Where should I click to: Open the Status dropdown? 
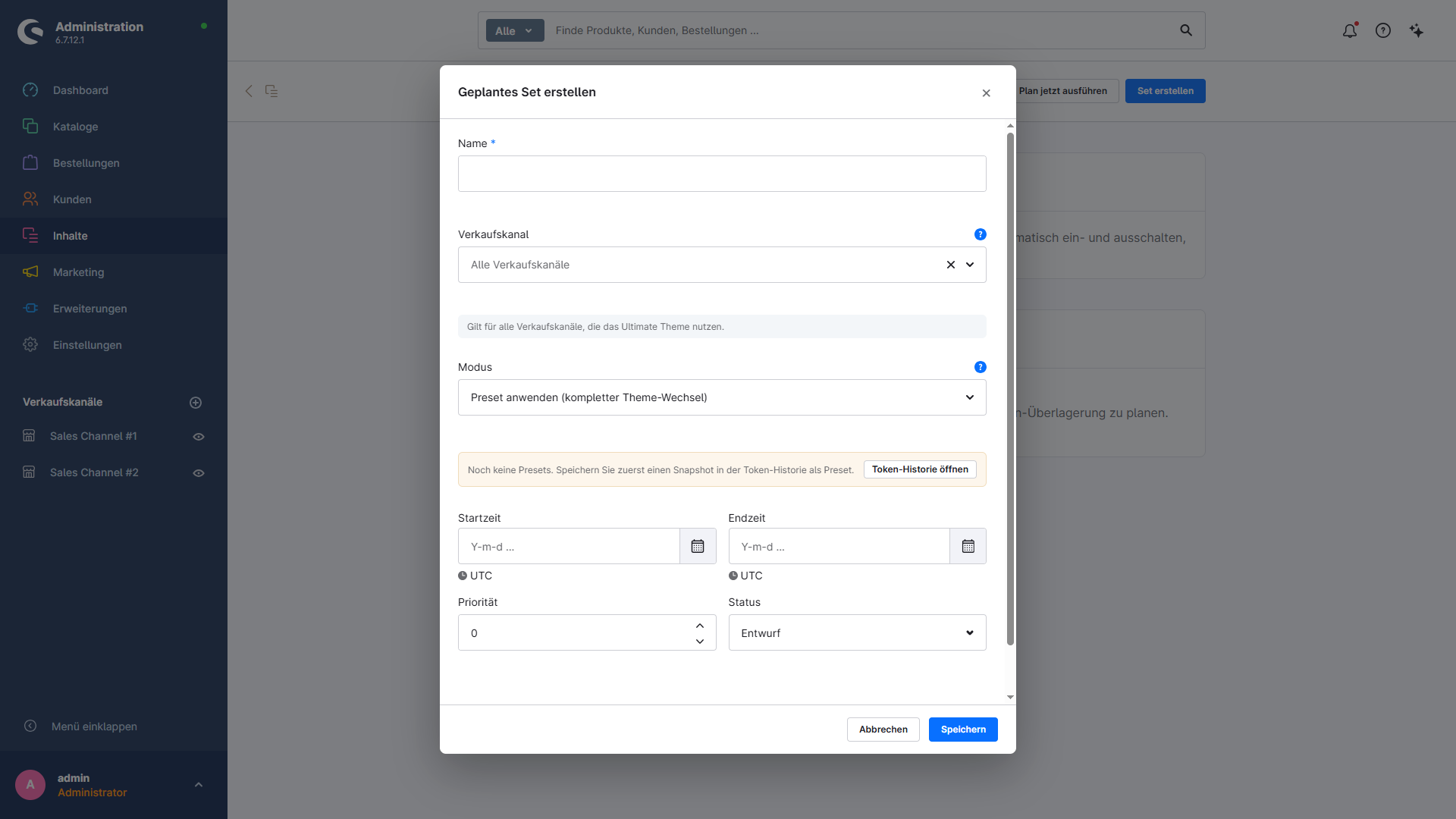[x=857, y=632]
